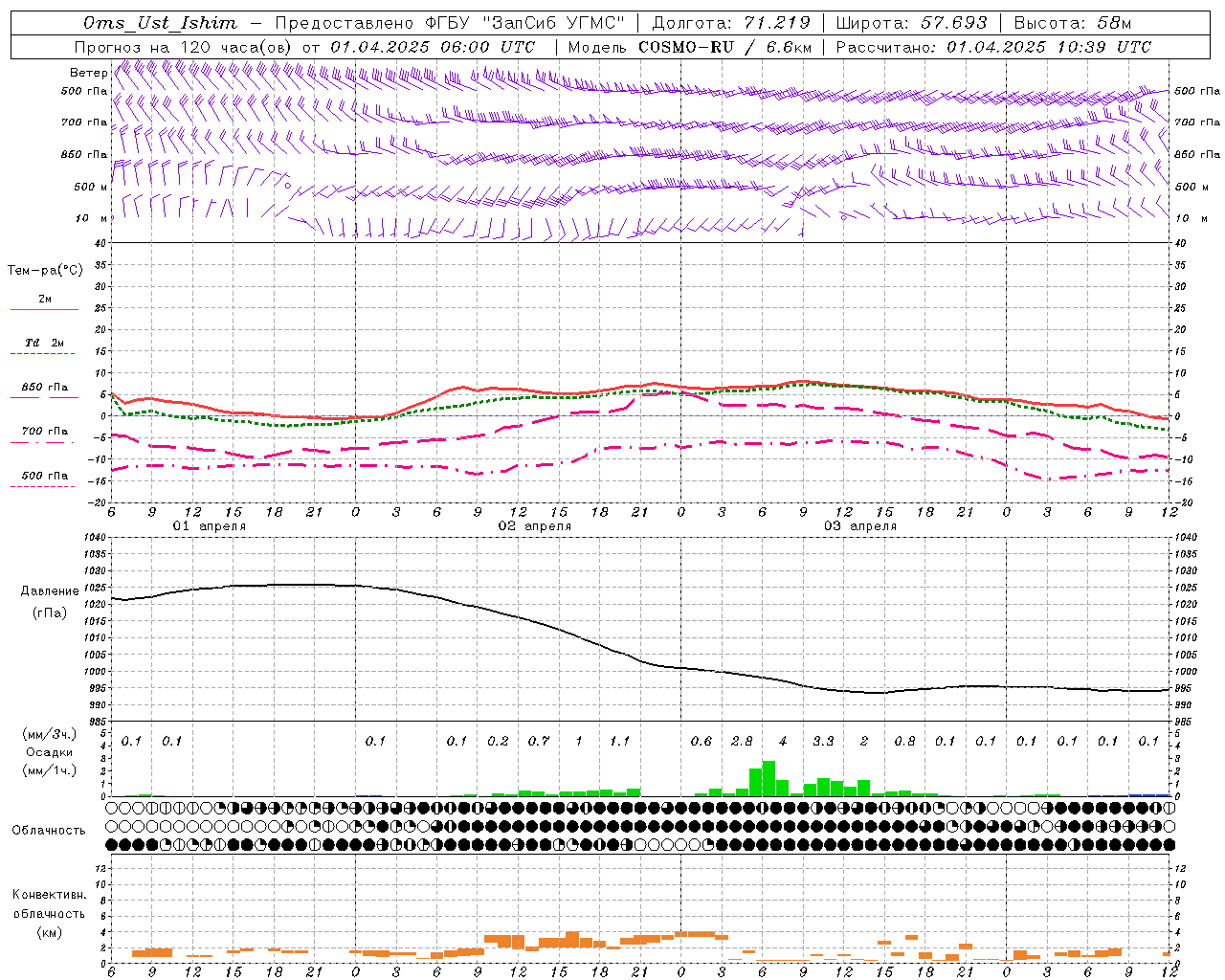The width and height of the screenshot is (1225, 980).
Task: Click the Ветер wind panel label
Action: [x=89, y=73]
